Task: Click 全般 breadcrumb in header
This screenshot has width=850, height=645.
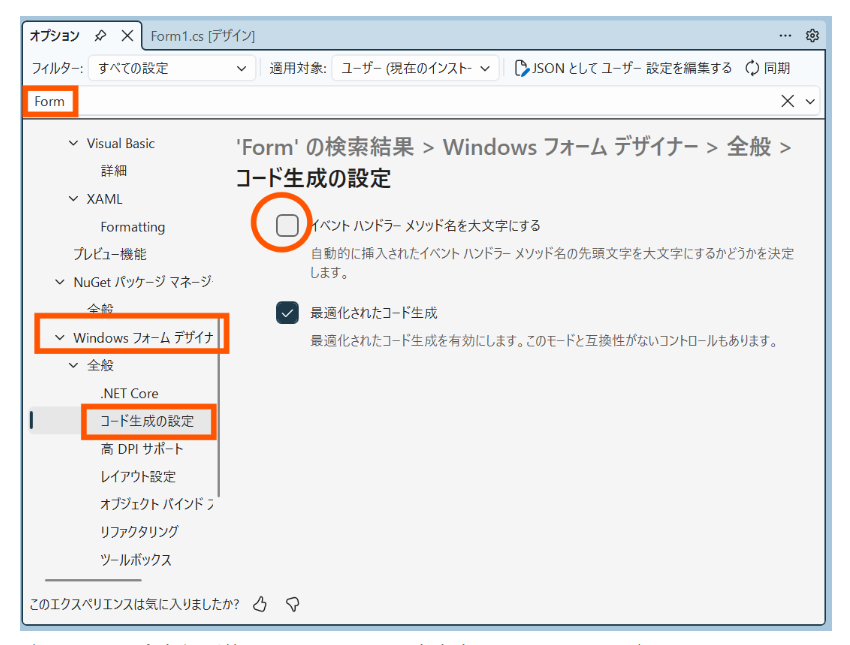Action: pyautogui.click(x=749, y=147)
